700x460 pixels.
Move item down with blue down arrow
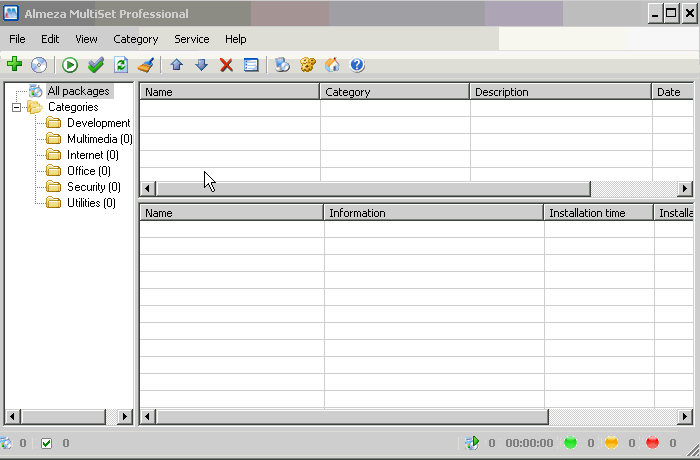[202, 65]
